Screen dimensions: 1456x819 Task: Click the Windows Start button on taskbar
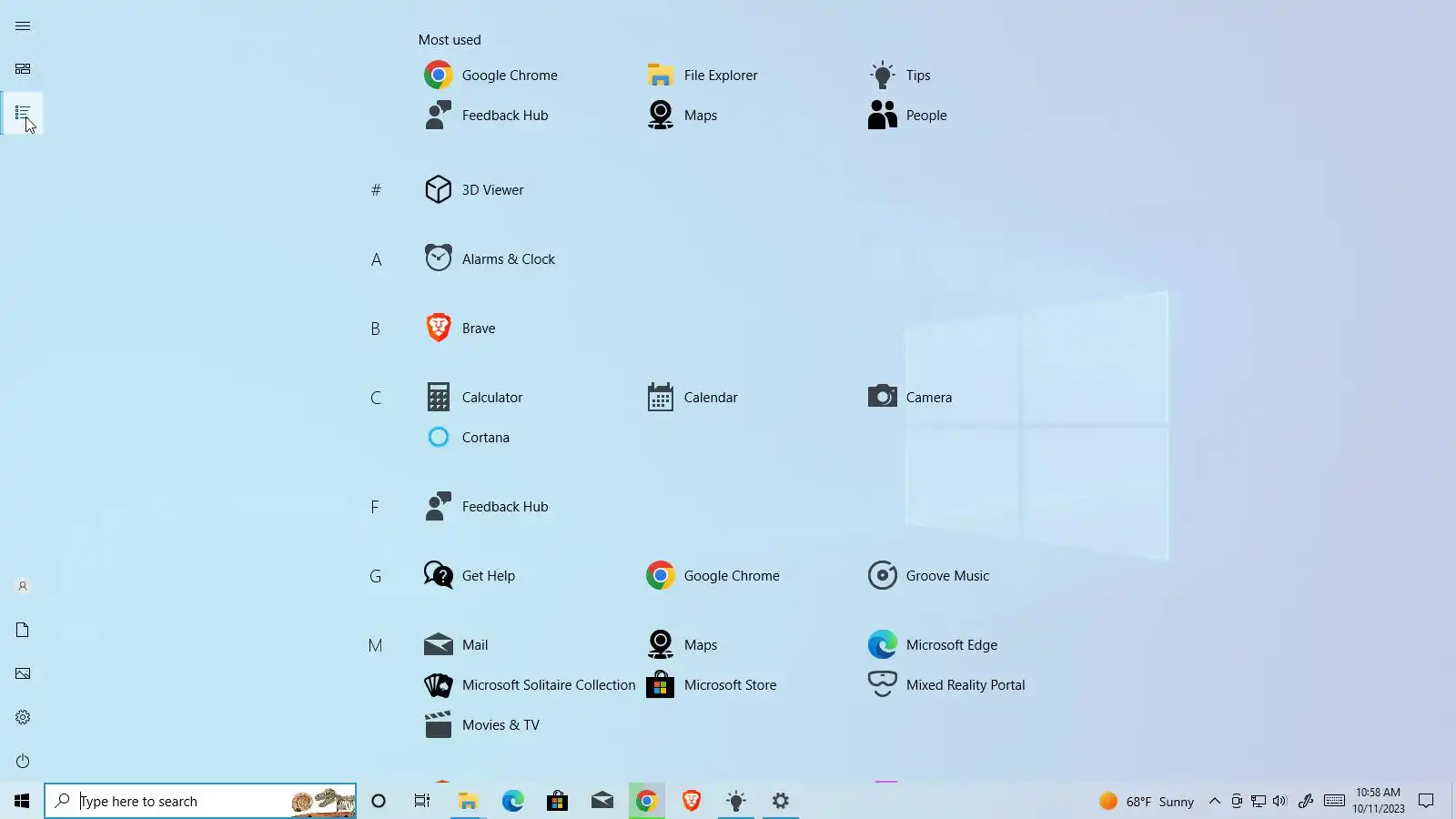[22, 801]
